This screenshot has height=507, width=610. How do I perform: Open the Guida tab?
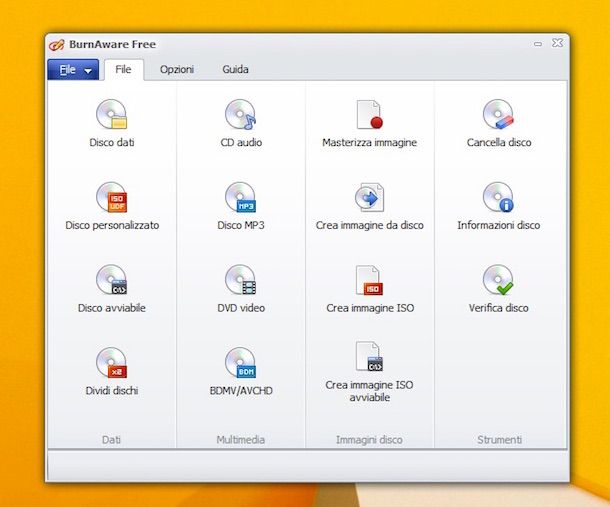coord(235,70)
